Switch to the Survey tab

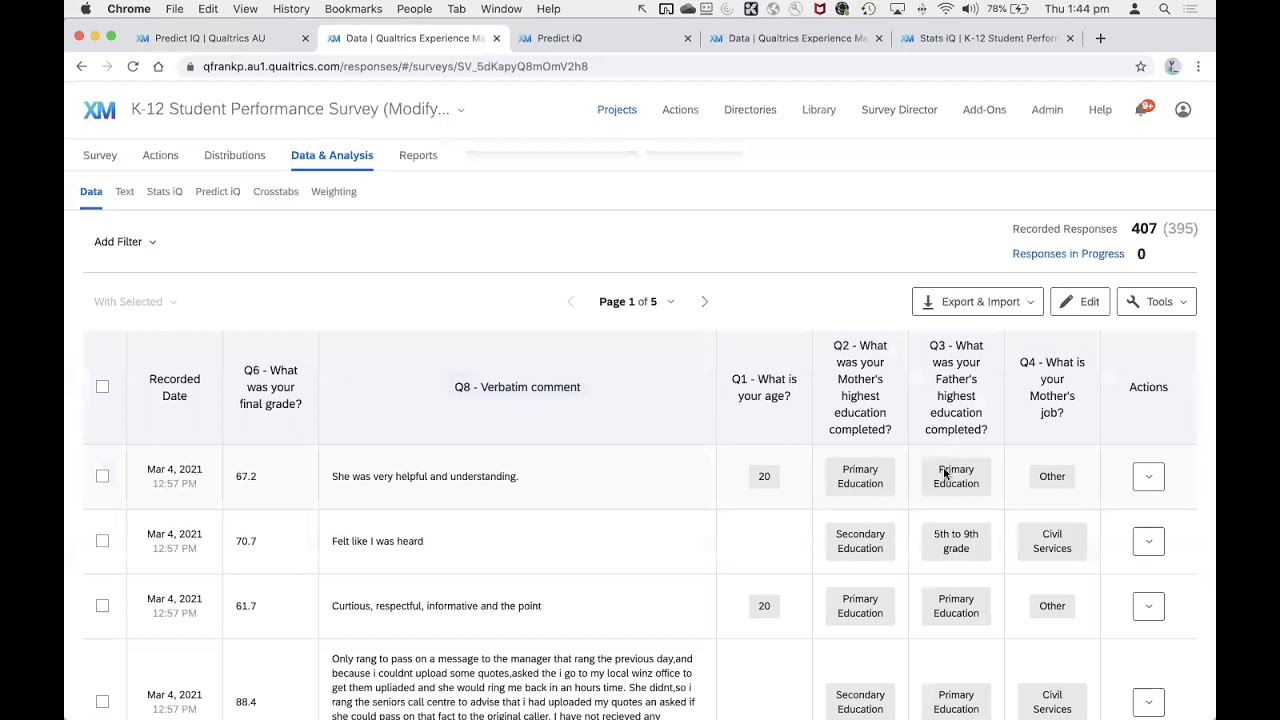point(100,155)
